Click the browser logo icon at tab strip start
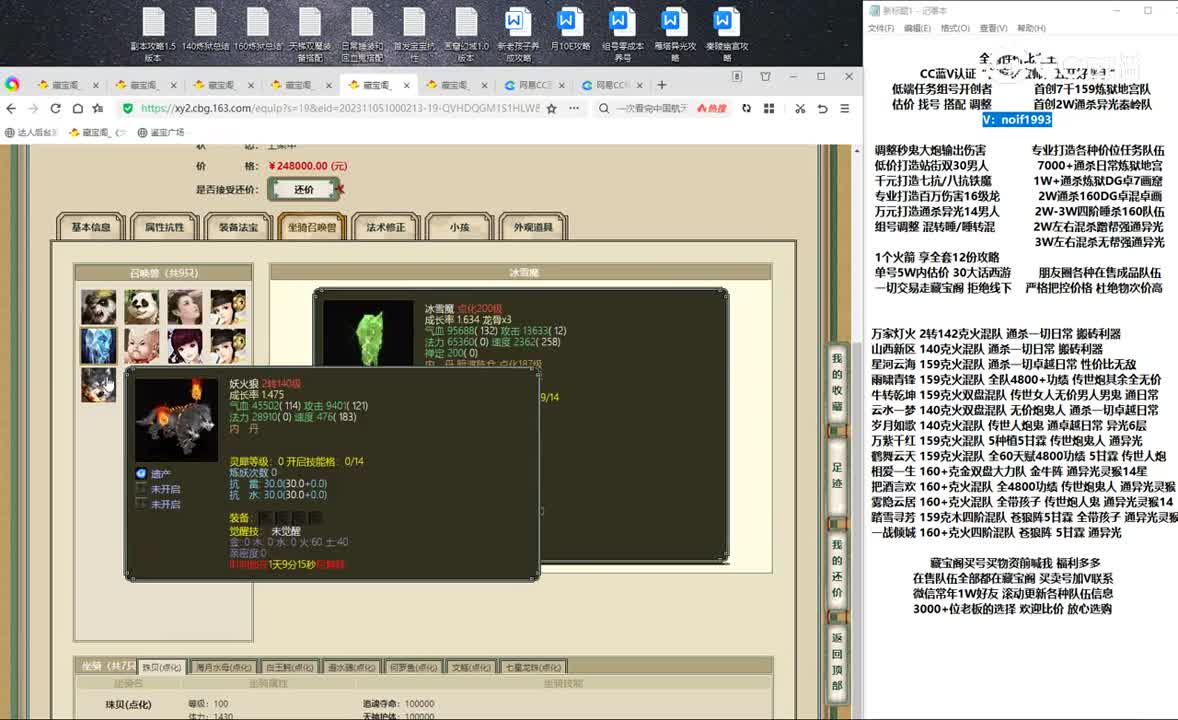This screenshot has width=1178, height=720. (12, 84)
